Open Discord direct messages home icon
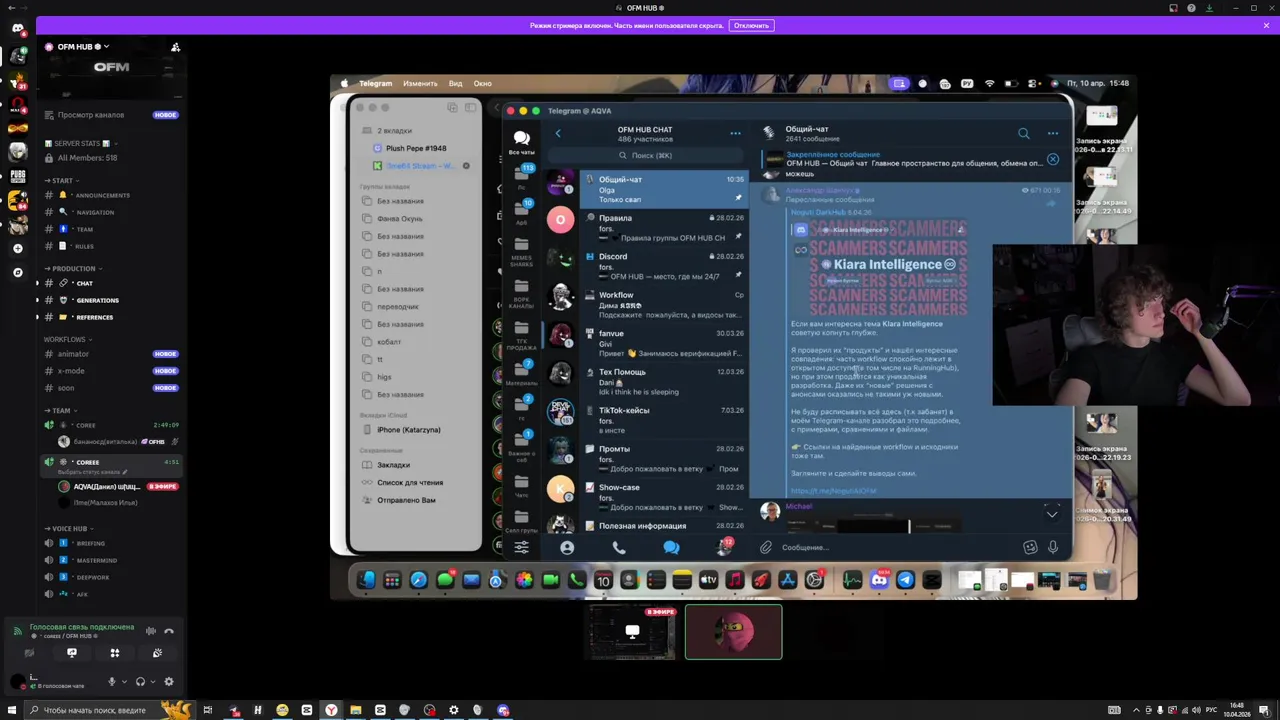 click(17, 29)
